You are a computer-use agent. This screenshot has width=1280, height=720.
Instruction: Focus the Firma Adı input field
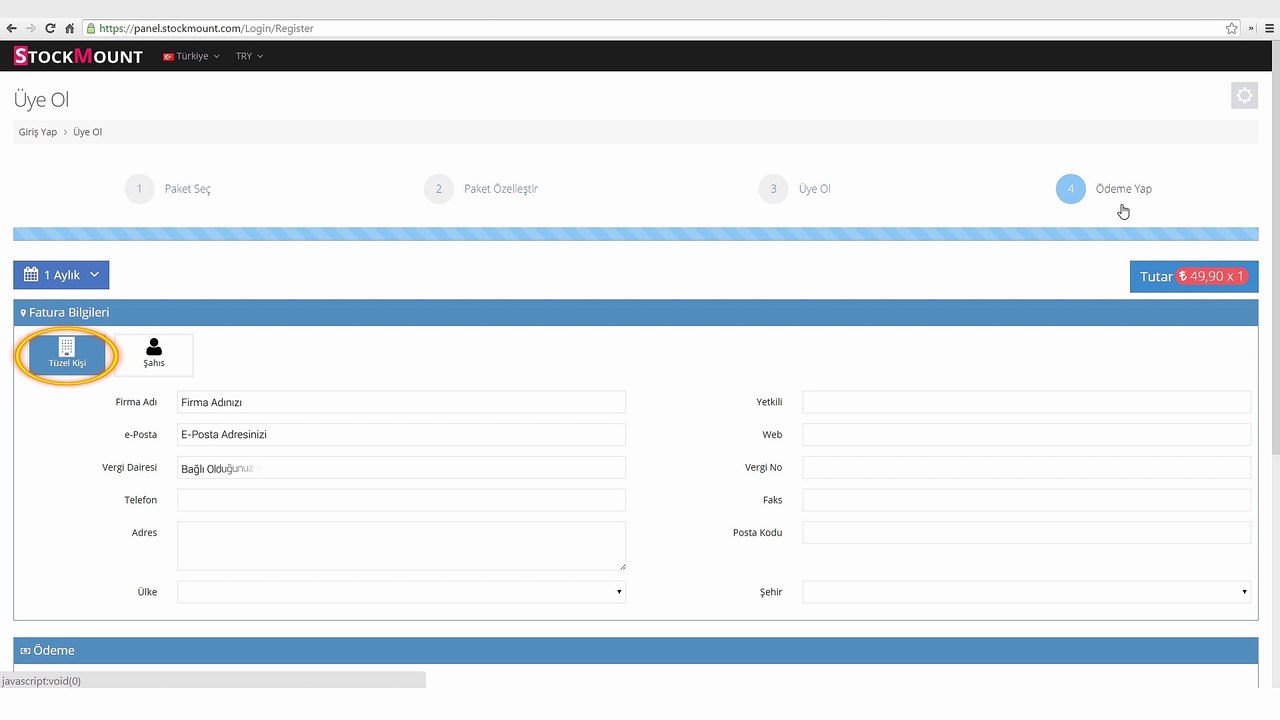coord(401,402)
